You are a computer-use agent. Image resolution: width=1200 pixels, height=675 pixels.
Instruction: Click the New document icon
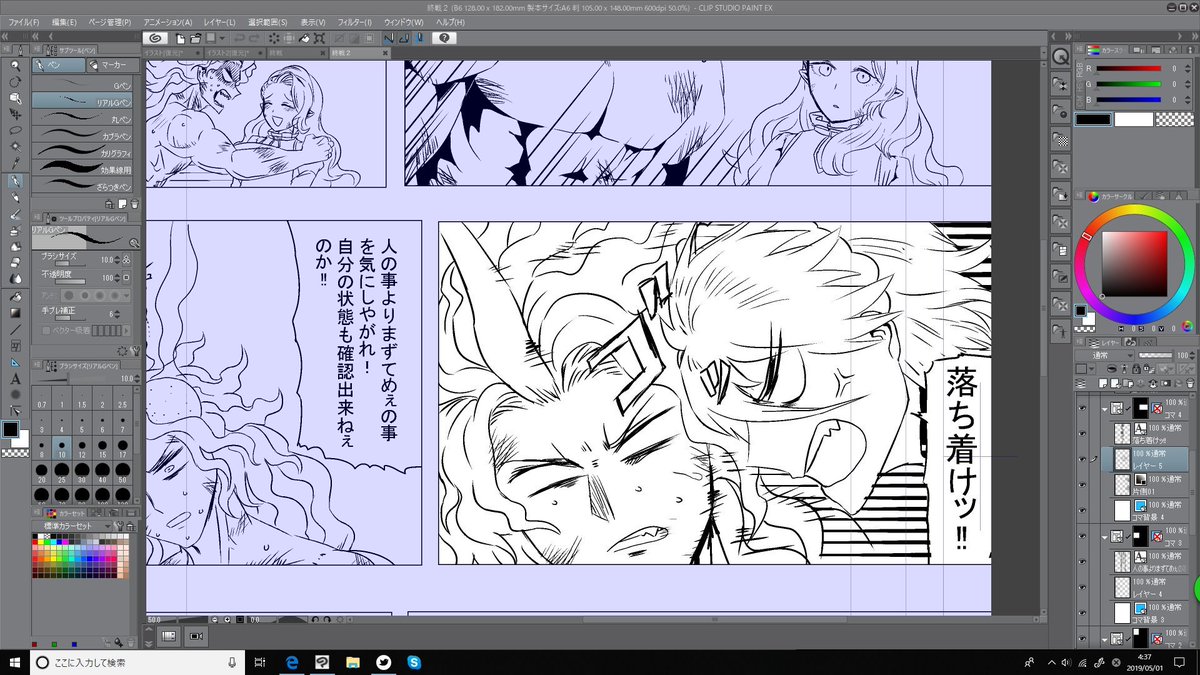point(181,38)
